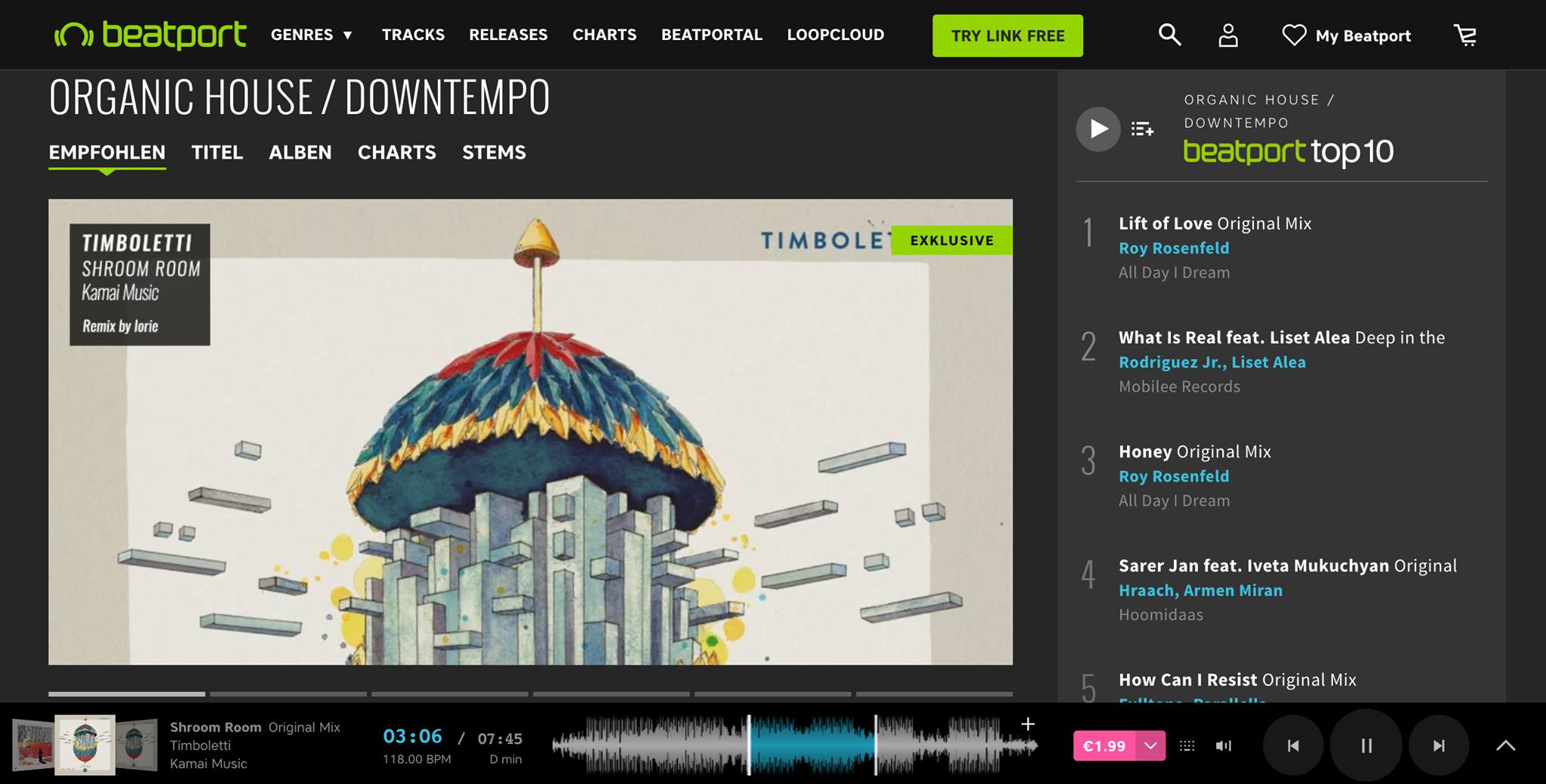This screenshot has height=784, width=1546.
Task: Open track How Can I Resist
Action: (x=1237, y=680)
